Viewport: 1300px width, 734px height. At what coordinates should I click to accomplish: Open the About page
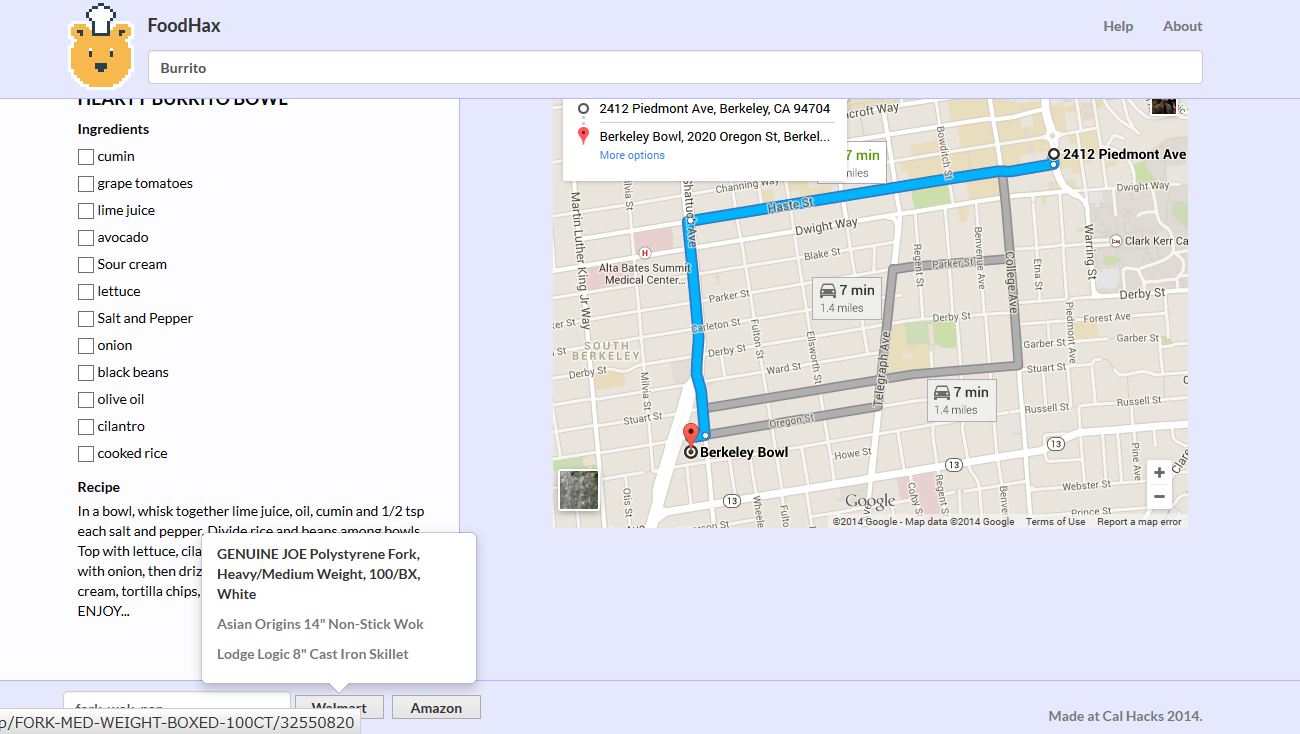(x=1182, y=26)
